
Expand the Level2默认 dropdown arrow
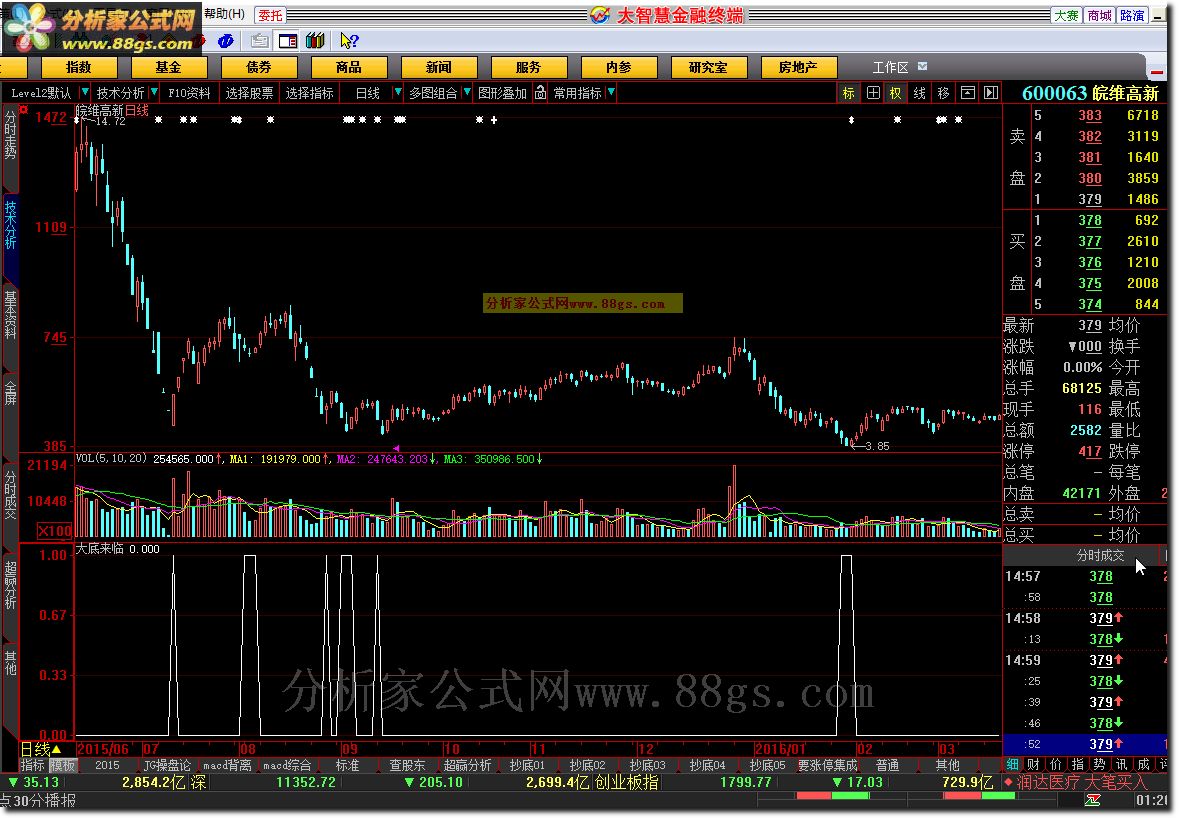pyautogui.click(x=84, y=92)
